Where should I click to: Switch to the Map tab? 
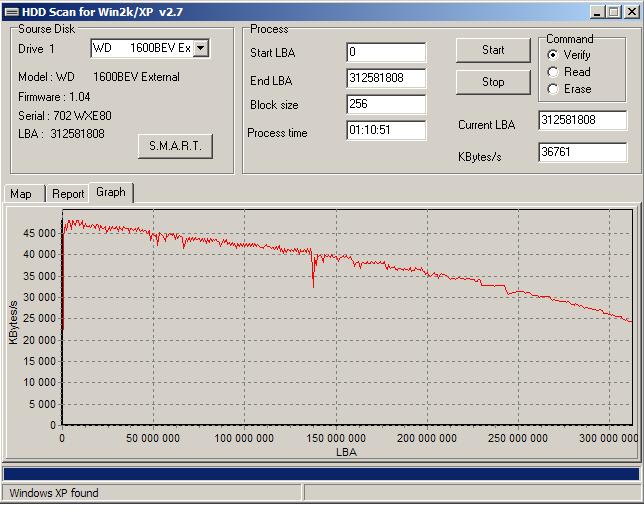click(21, 194)
